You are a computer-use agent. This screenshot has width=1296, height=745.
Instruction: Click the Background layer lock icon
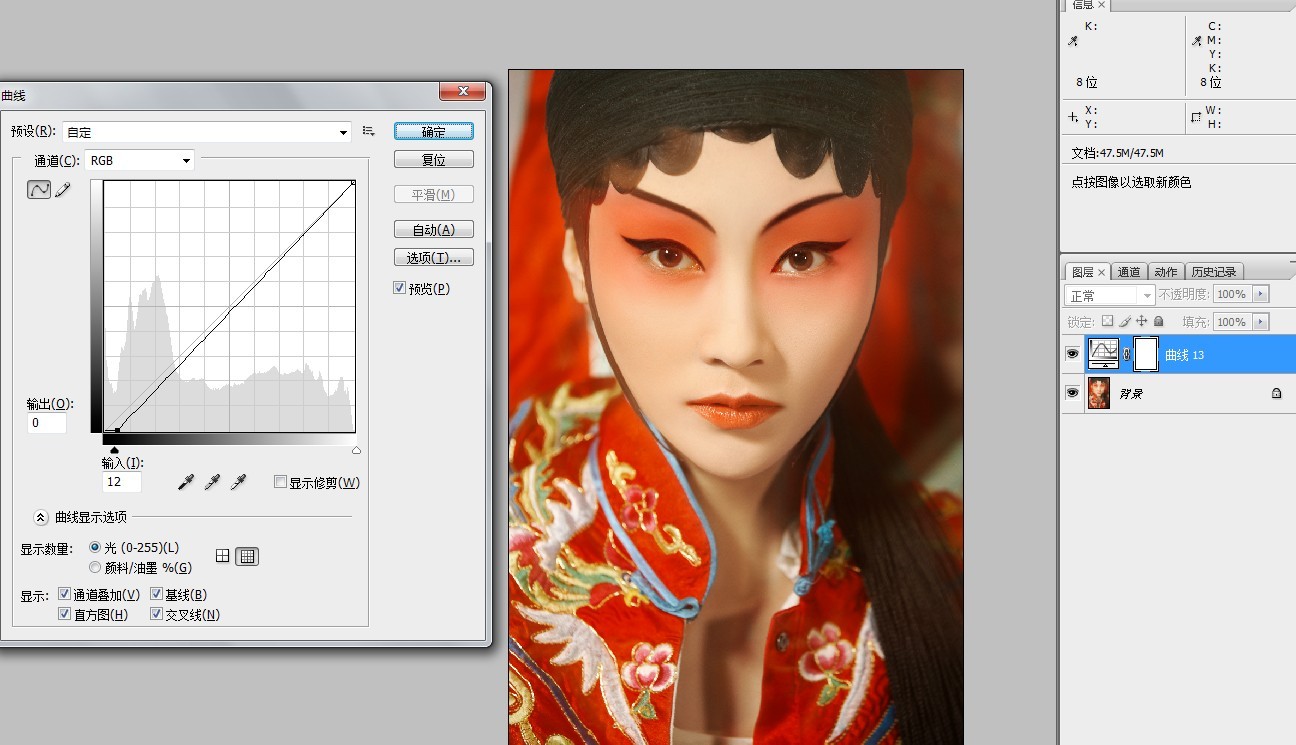tap(1277, 394)
